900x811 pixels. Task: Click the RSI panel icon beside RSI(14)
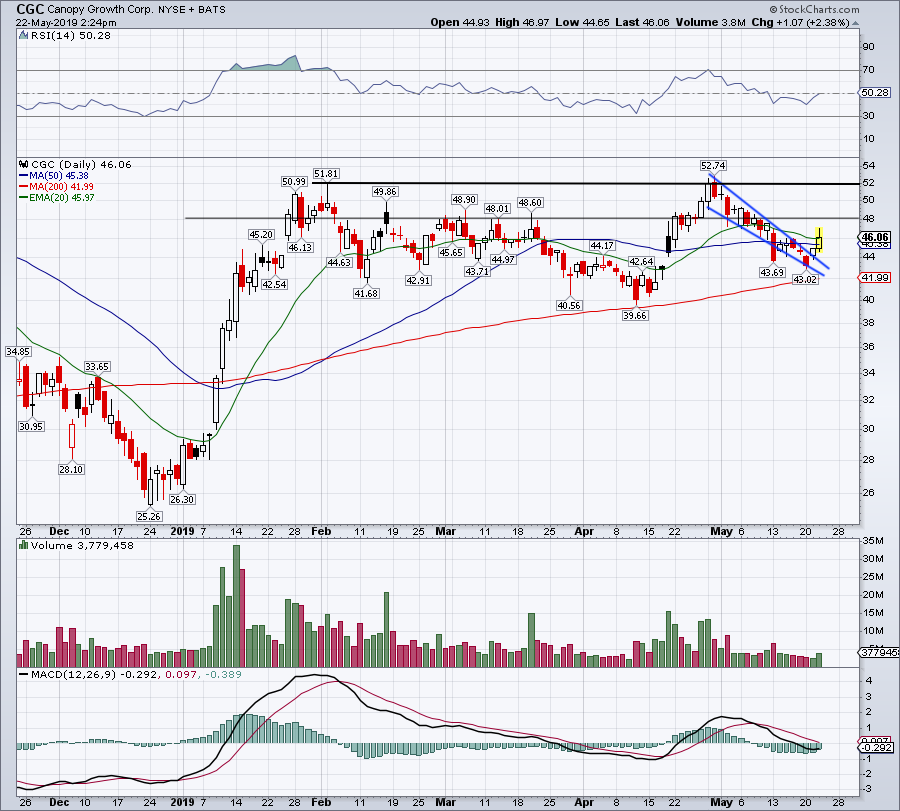click(x=23, y=35)
